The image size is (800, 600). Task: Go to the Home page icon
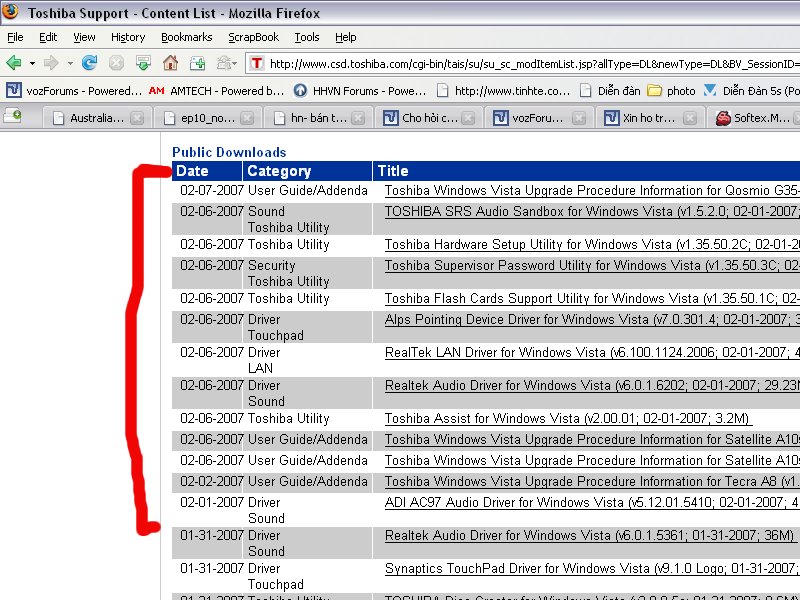coord(170,63)
